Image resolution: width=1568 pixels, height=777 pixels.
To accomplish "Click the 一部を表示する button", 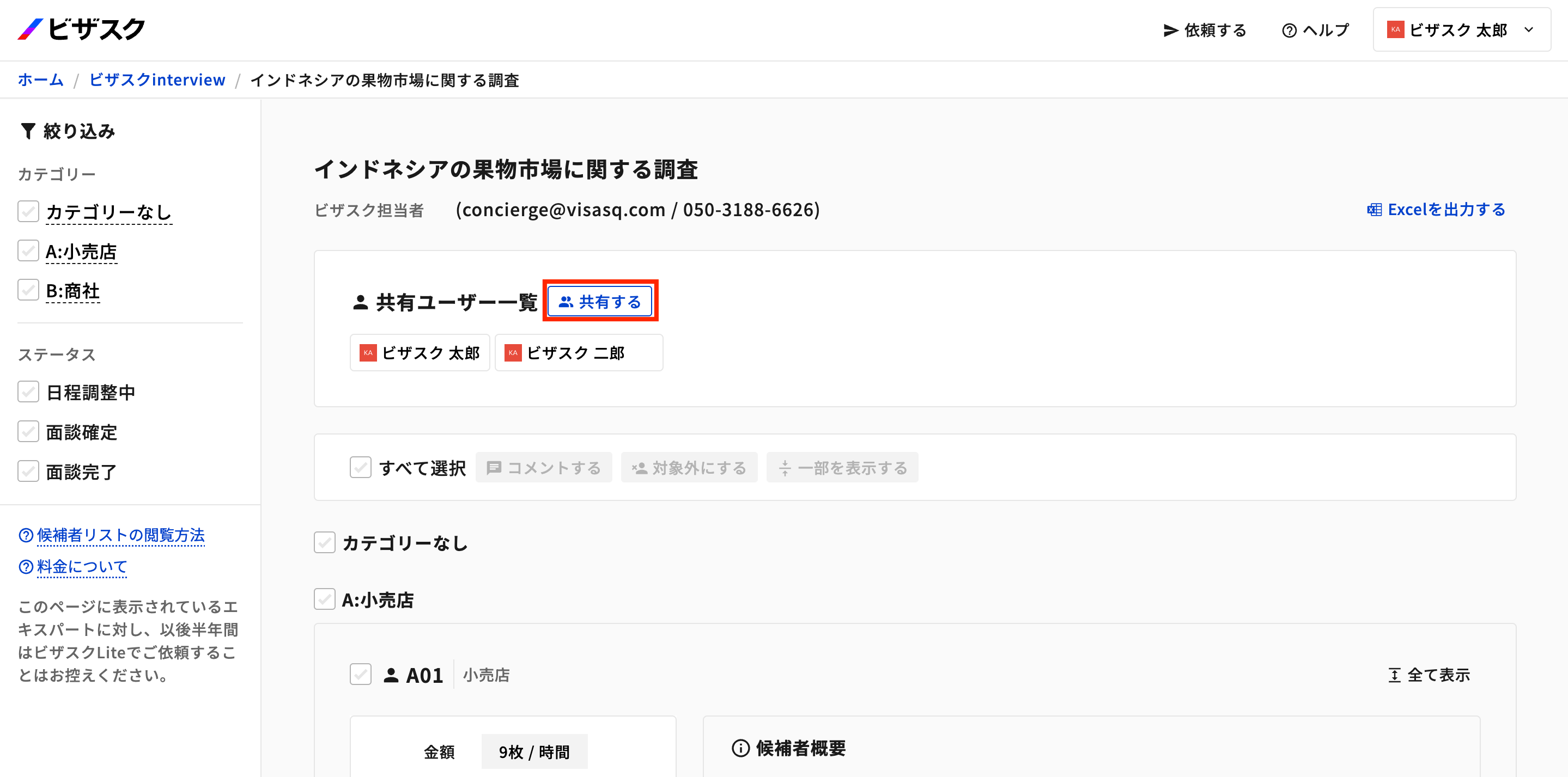I will click(842, 467).
